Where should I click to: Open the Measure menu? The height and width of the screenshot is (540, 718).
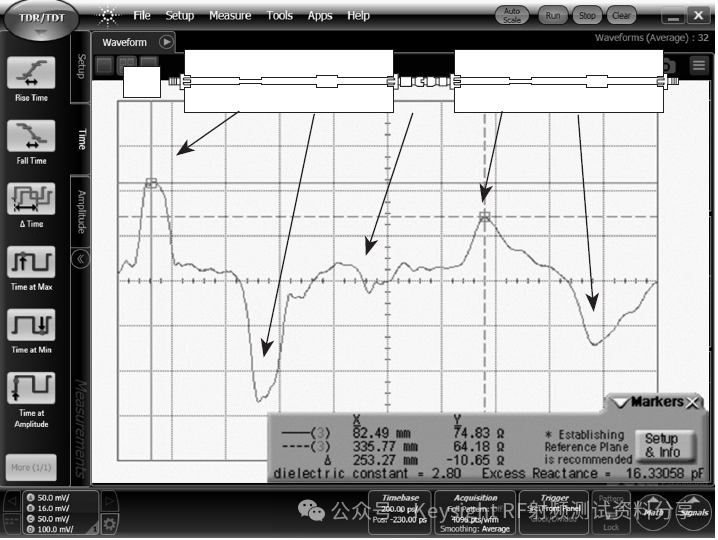[230, 16]
